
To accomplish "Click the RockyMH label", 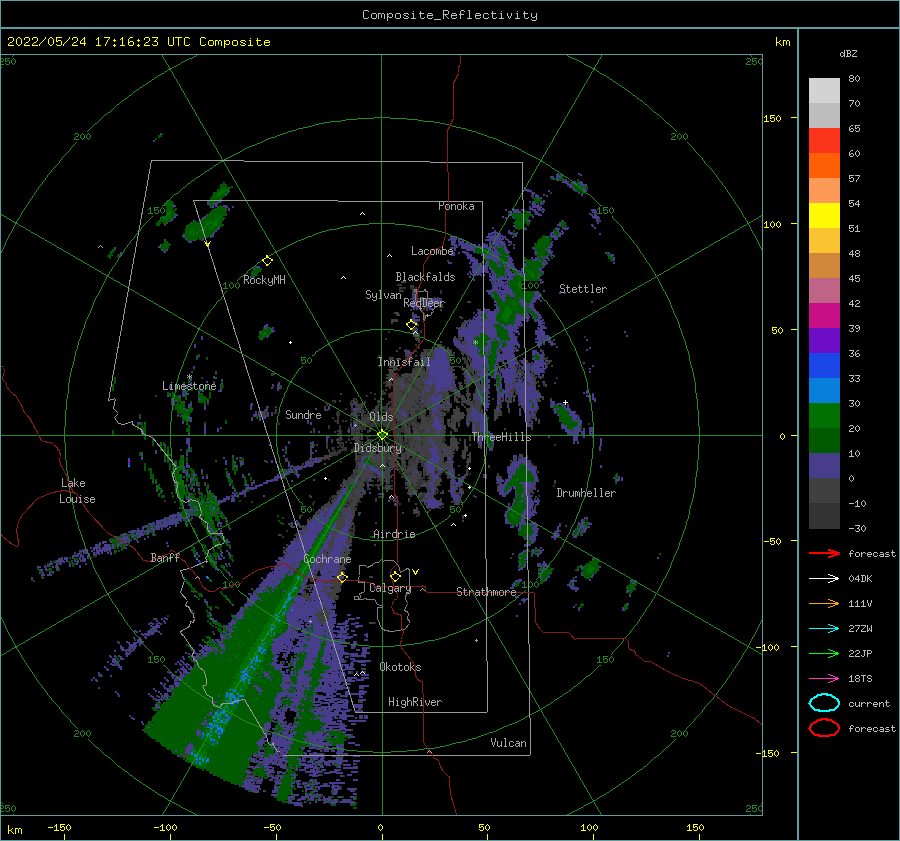I will (264, 280).
